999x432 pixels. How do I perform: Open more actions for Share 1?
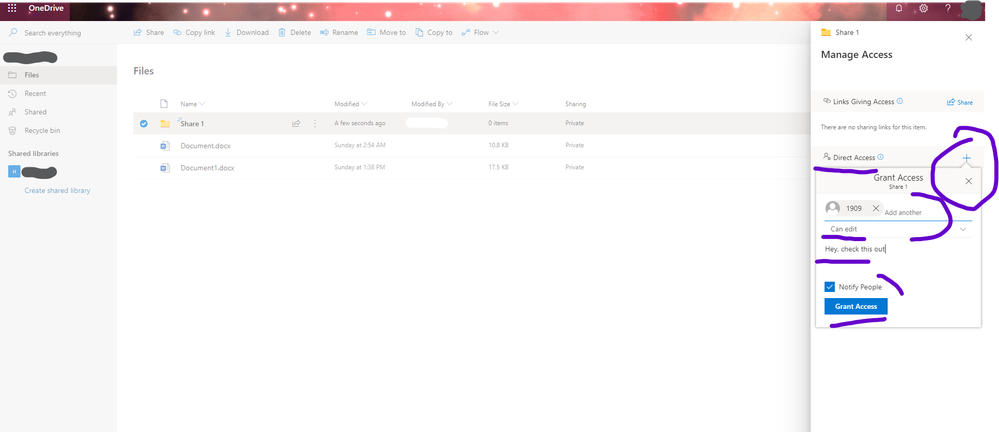tap(315, 124)
